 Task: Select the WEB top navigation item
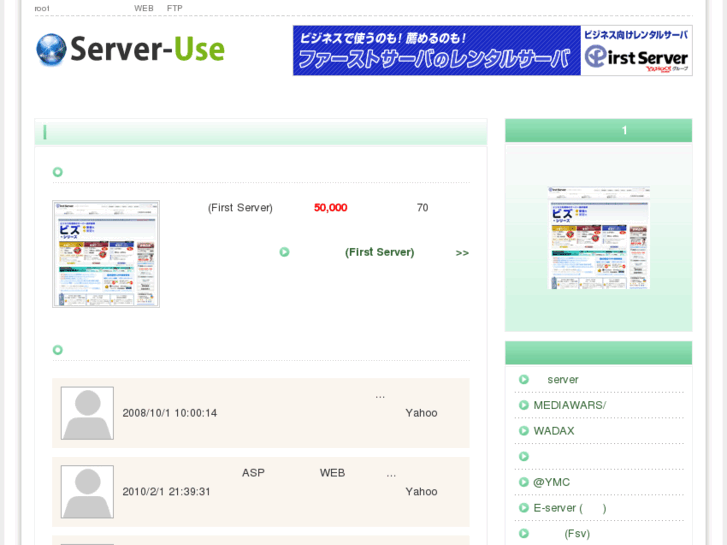[144, 8]
